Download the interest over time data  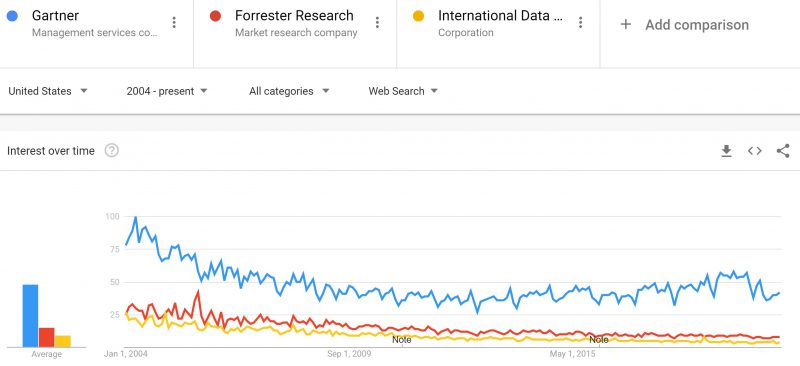click(x=726, y=151)
